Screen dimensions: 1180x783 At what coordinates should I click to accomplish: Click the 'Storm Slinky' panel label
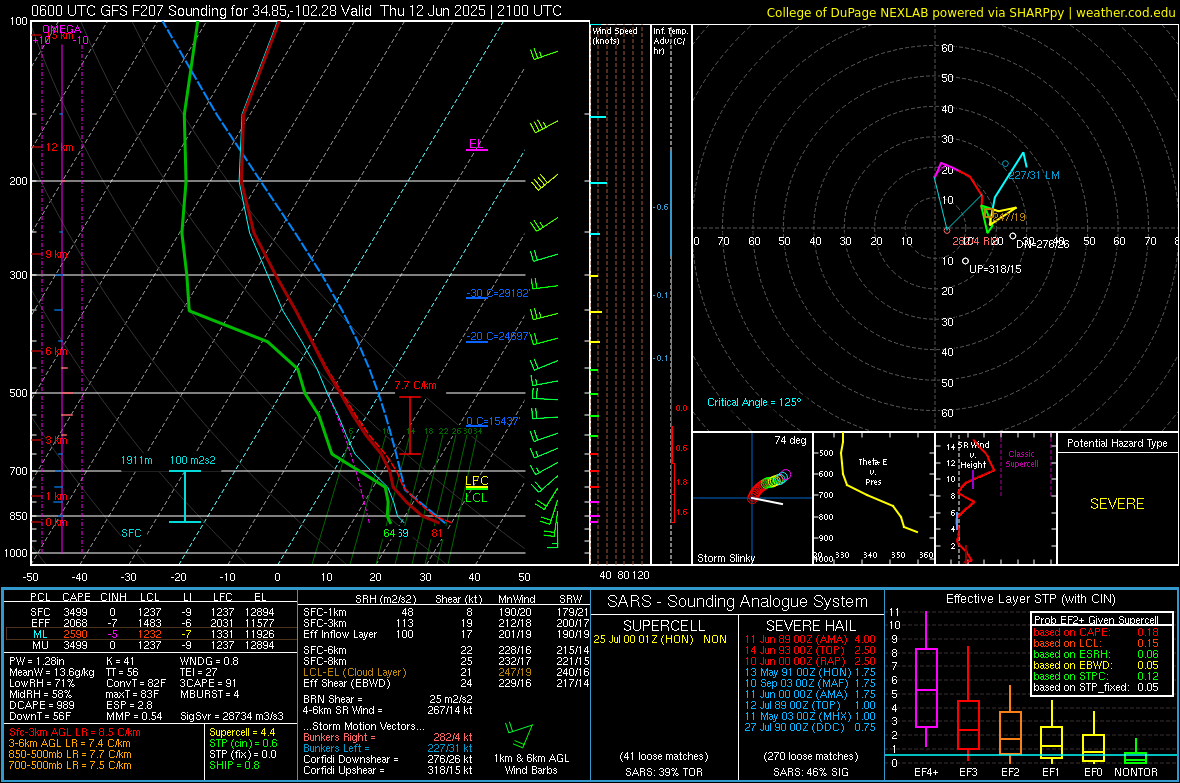(725, 558)
